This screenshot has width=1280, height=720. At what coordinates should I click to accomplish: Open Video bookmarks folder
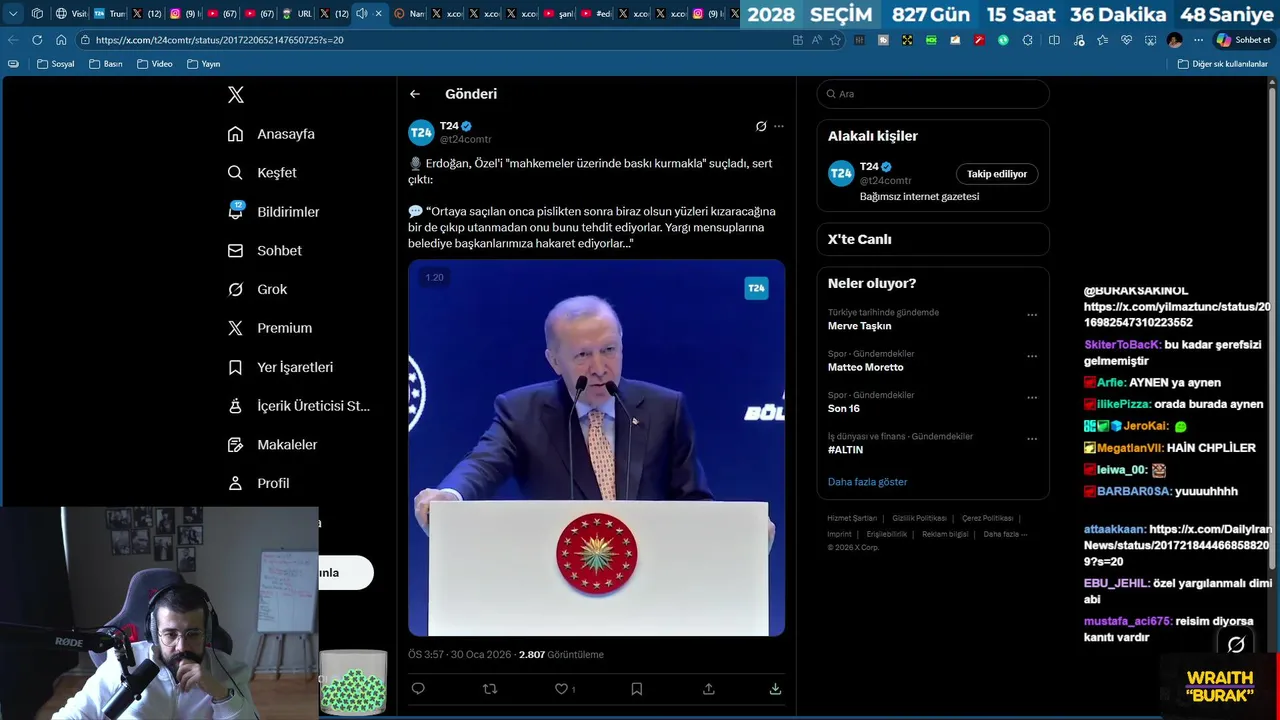pos(154,64)
